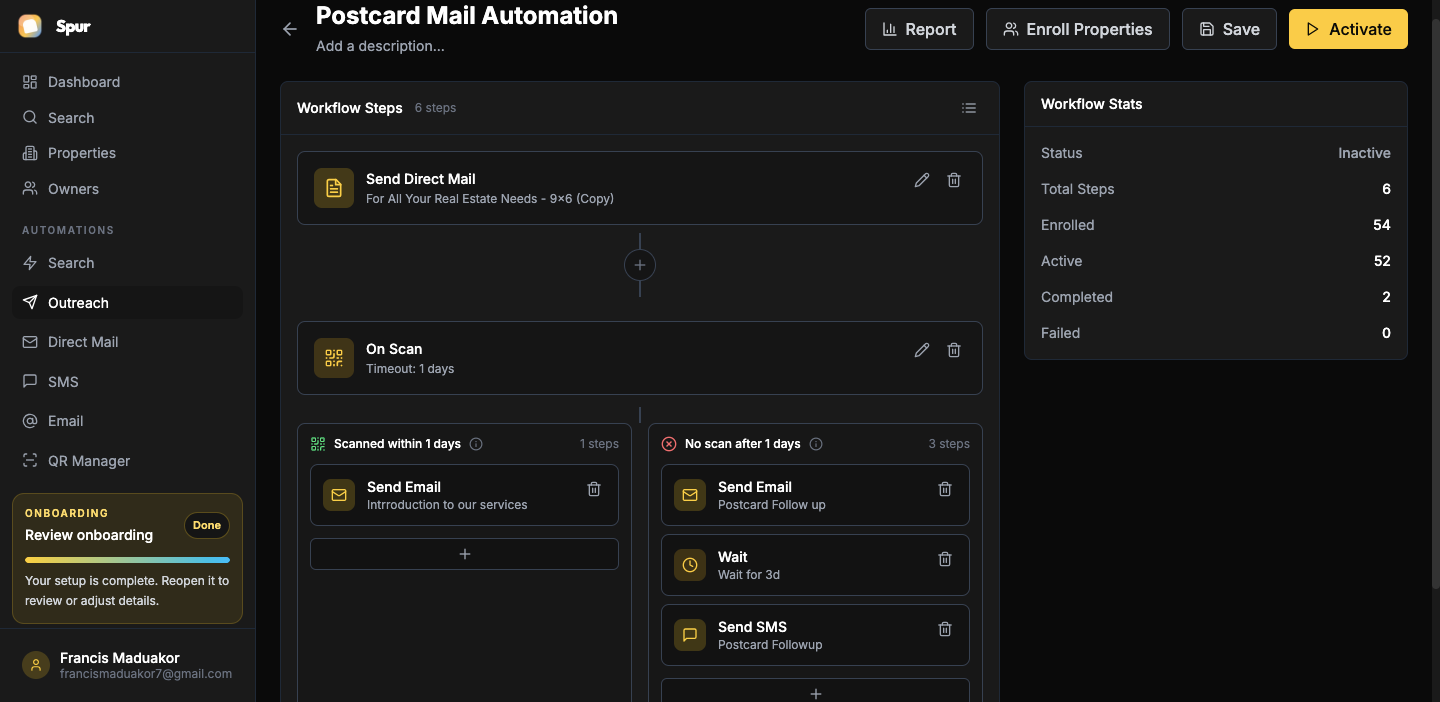Go back using the left arrow
Image resolution: width=1440 pixels, height=702 pixels.
point(290,29)
